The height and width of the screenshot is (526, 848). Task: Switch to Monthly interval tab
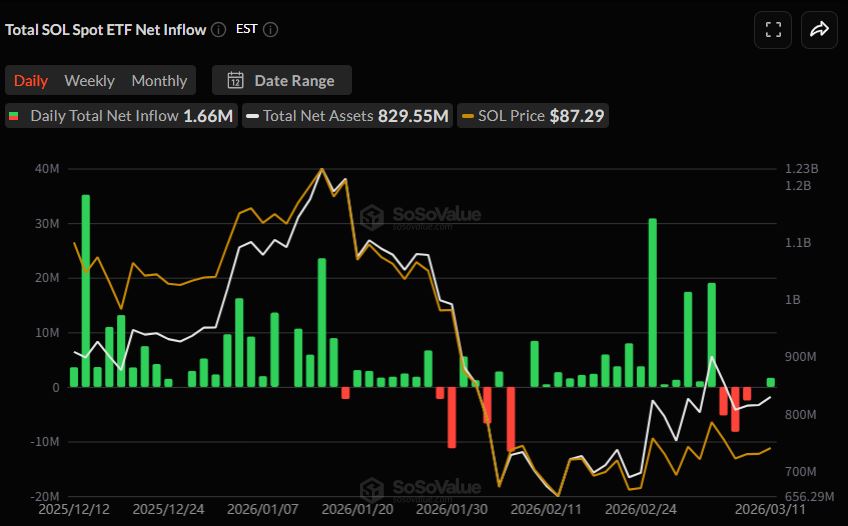point(159,80)
